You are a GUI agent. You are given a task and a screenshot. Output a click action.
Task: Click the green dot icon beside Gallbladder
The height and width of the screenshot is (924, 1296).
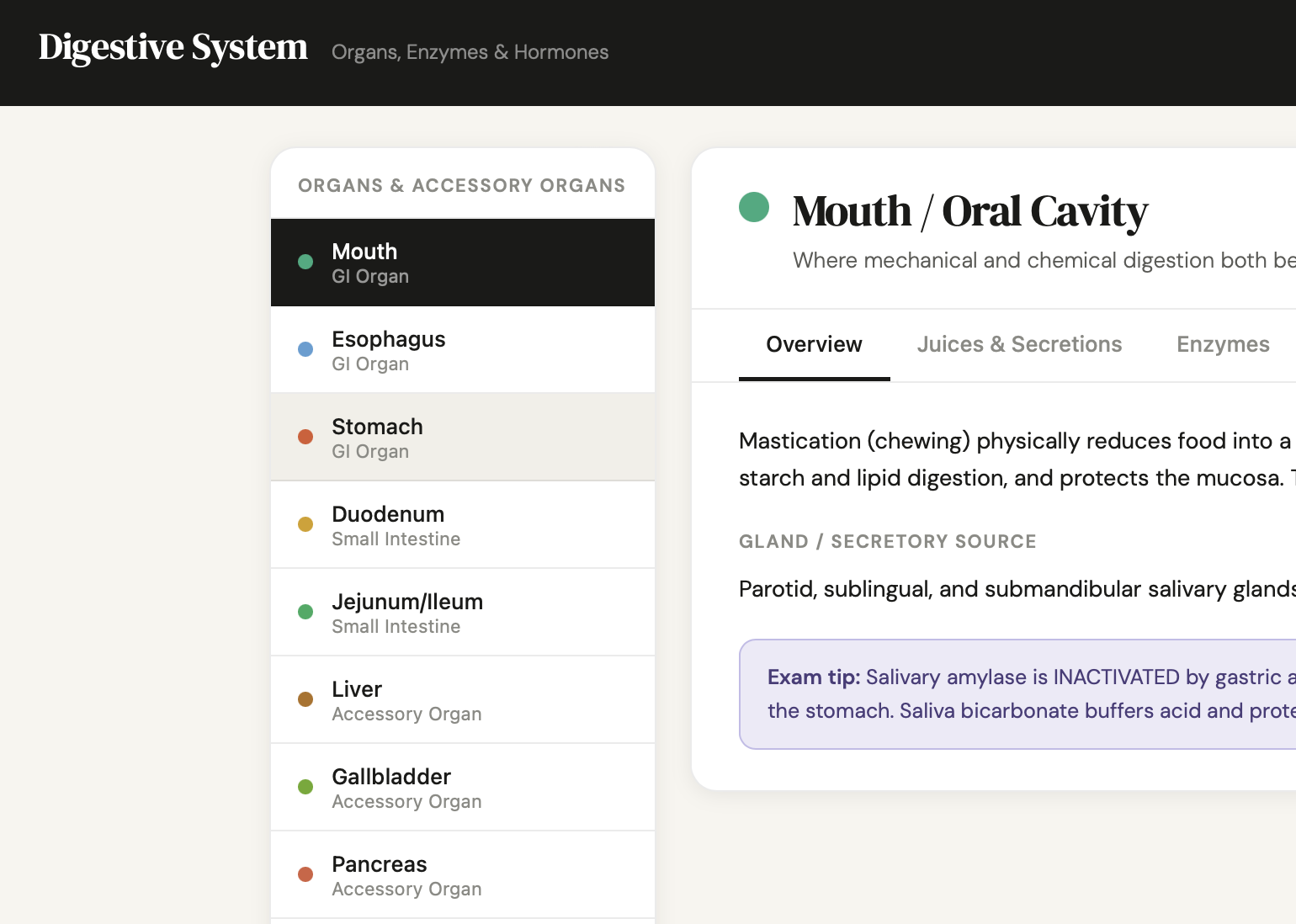(305, 787)
